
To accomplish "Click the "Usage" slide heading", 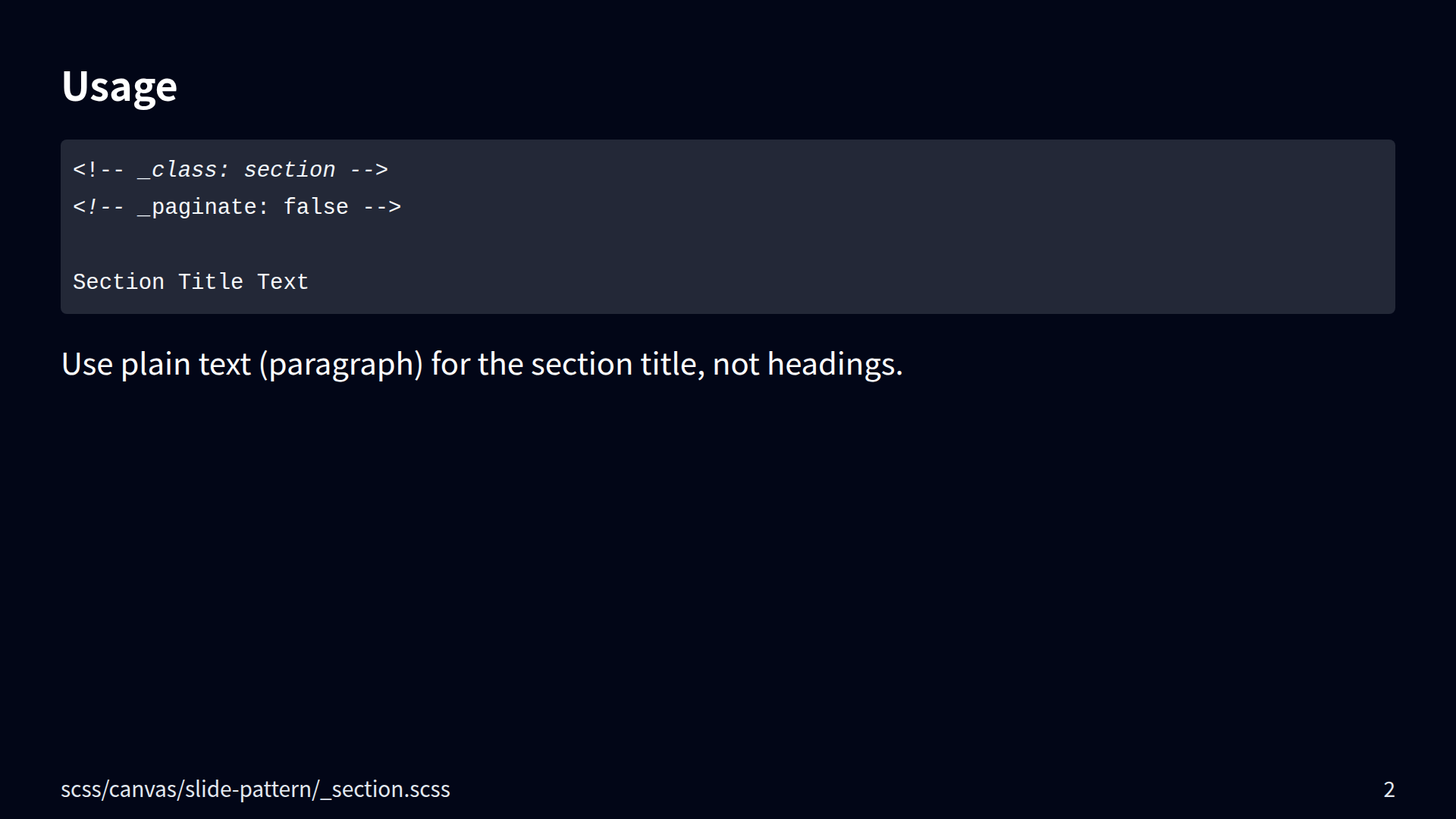I will (119, 86).
